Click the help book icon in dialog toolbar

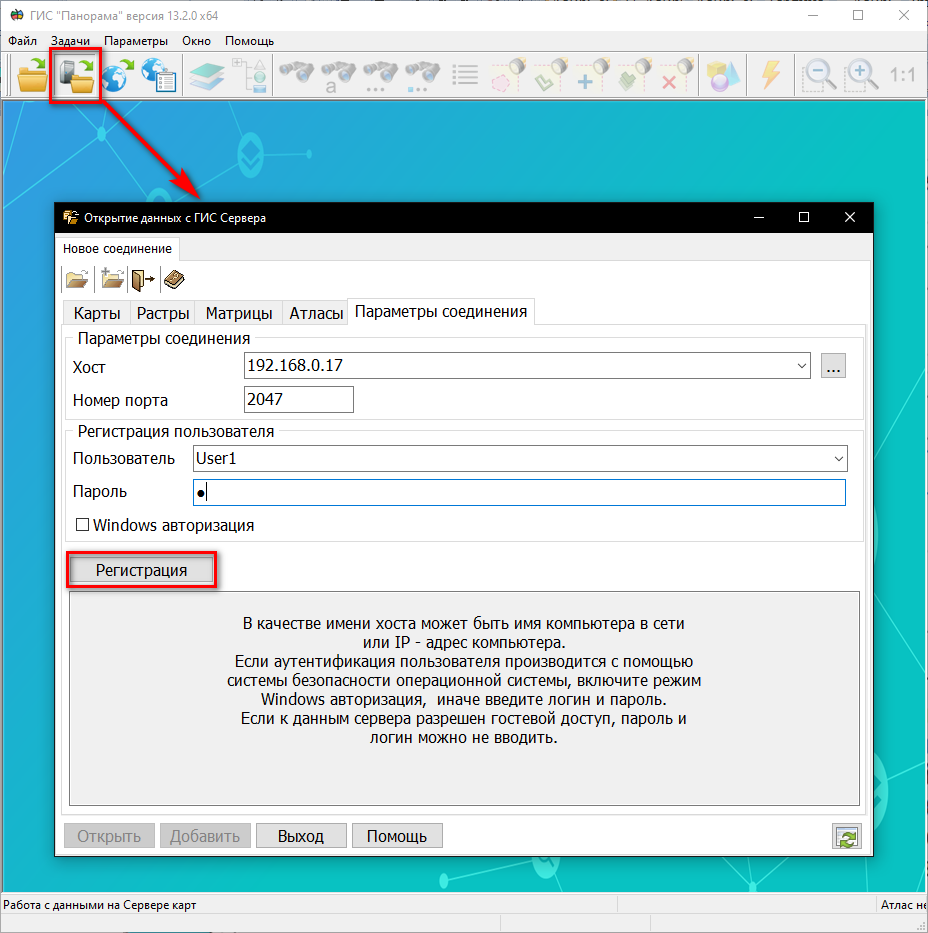coord(174,279)
